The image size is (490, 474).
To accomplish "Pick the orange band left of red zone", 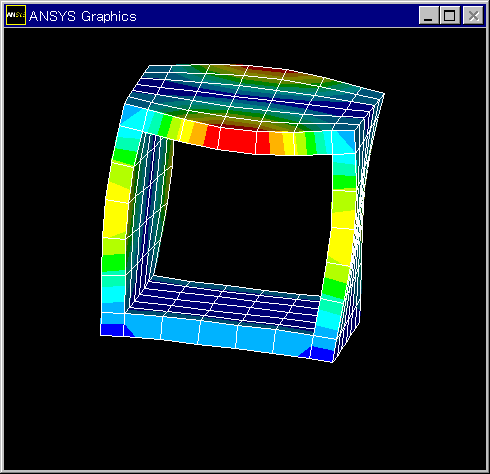I will tap(197, 134).
